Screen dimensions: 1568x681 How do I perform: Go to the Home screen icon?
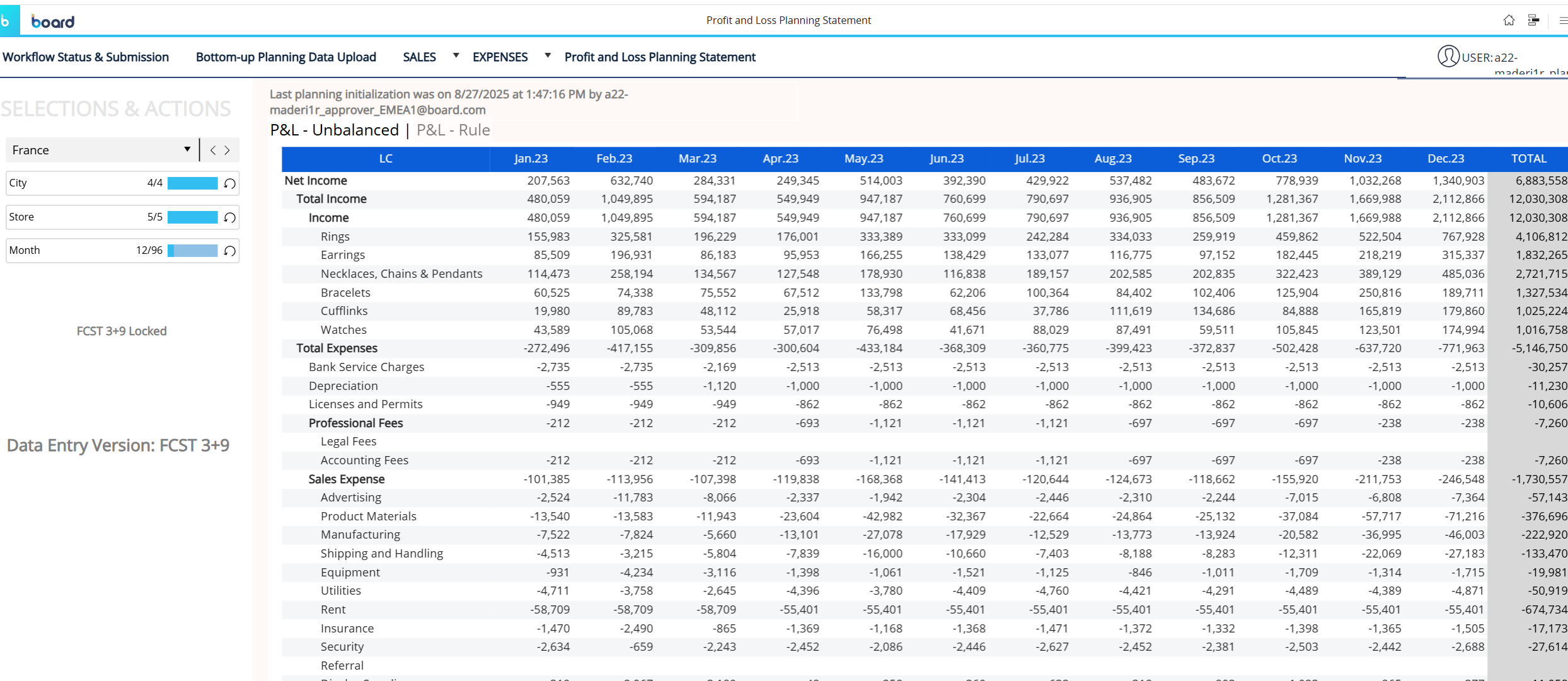pyautogui.click(x=1509, y=20)
